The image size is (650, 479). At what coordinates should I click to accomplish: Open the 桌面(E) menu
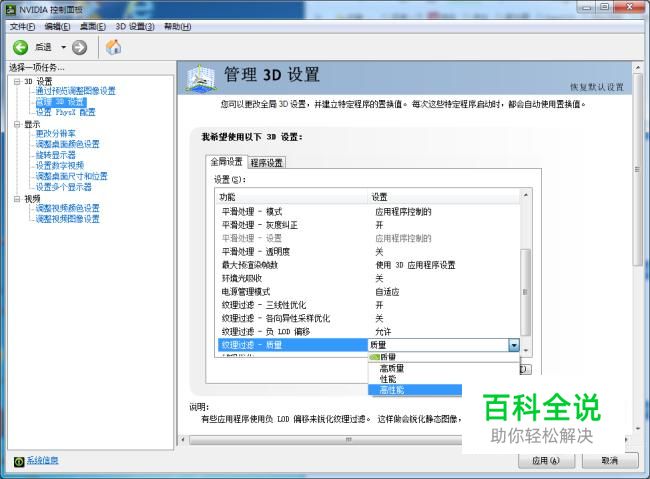(93, 27)
